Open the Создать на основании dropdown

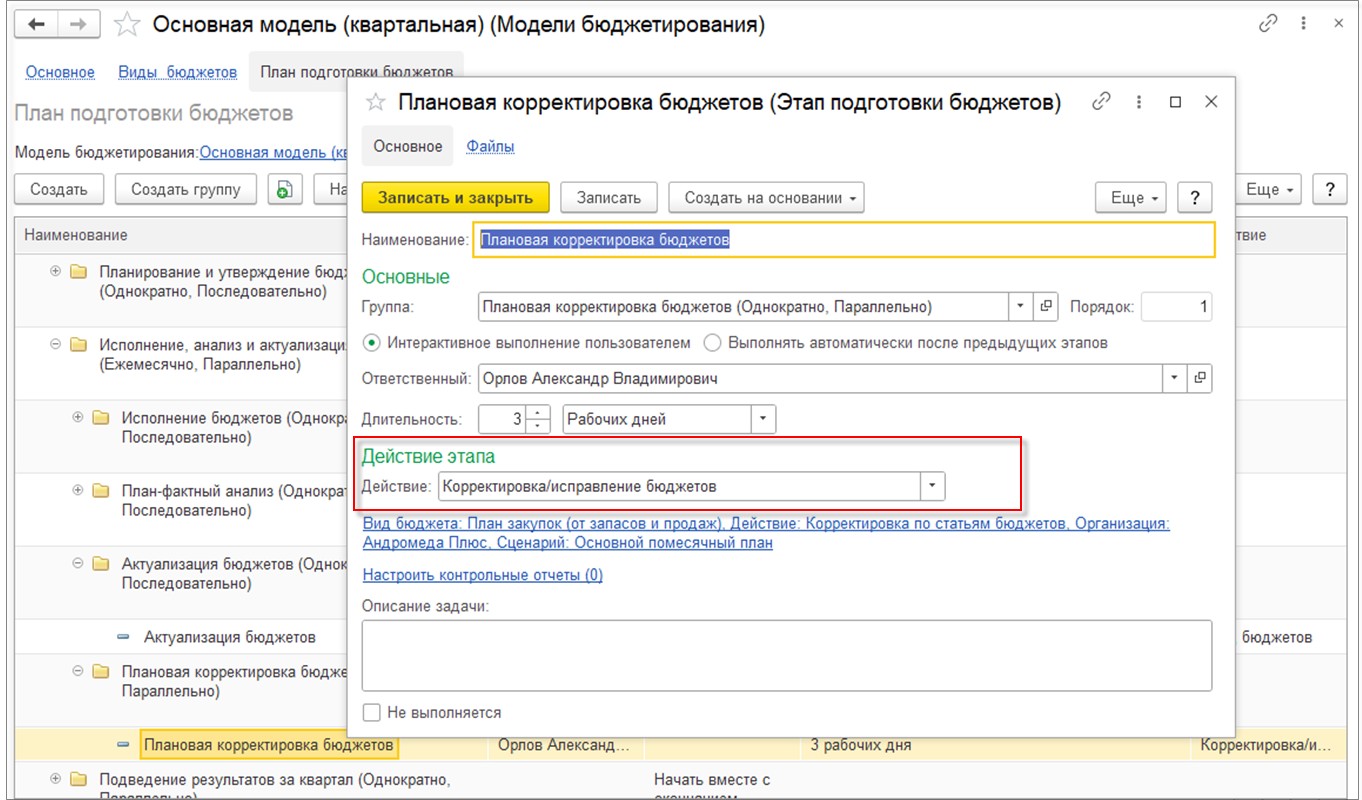pos(766,198)
